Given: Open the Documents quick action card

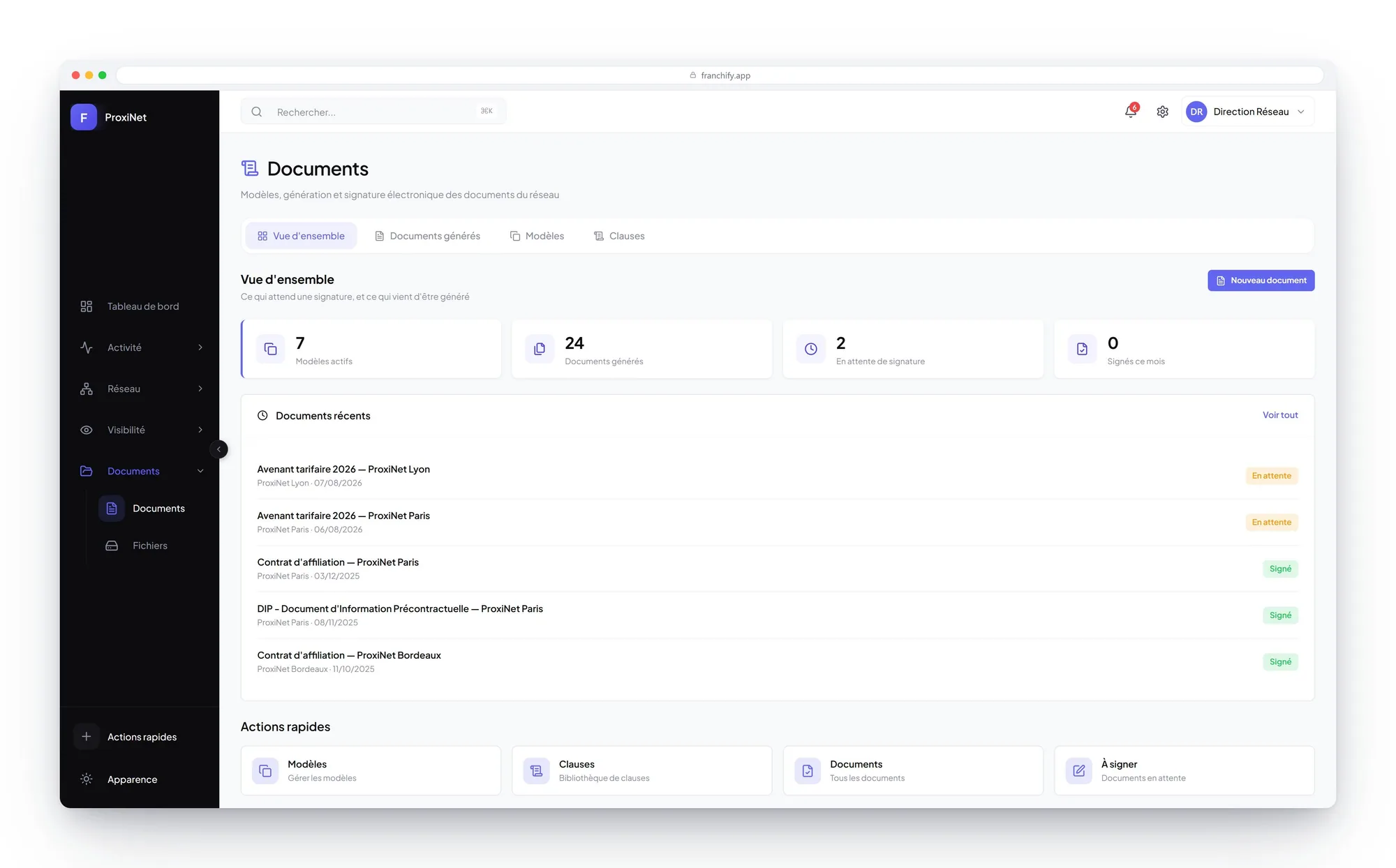Looking at the screenshot, I should tap(913, 771).
